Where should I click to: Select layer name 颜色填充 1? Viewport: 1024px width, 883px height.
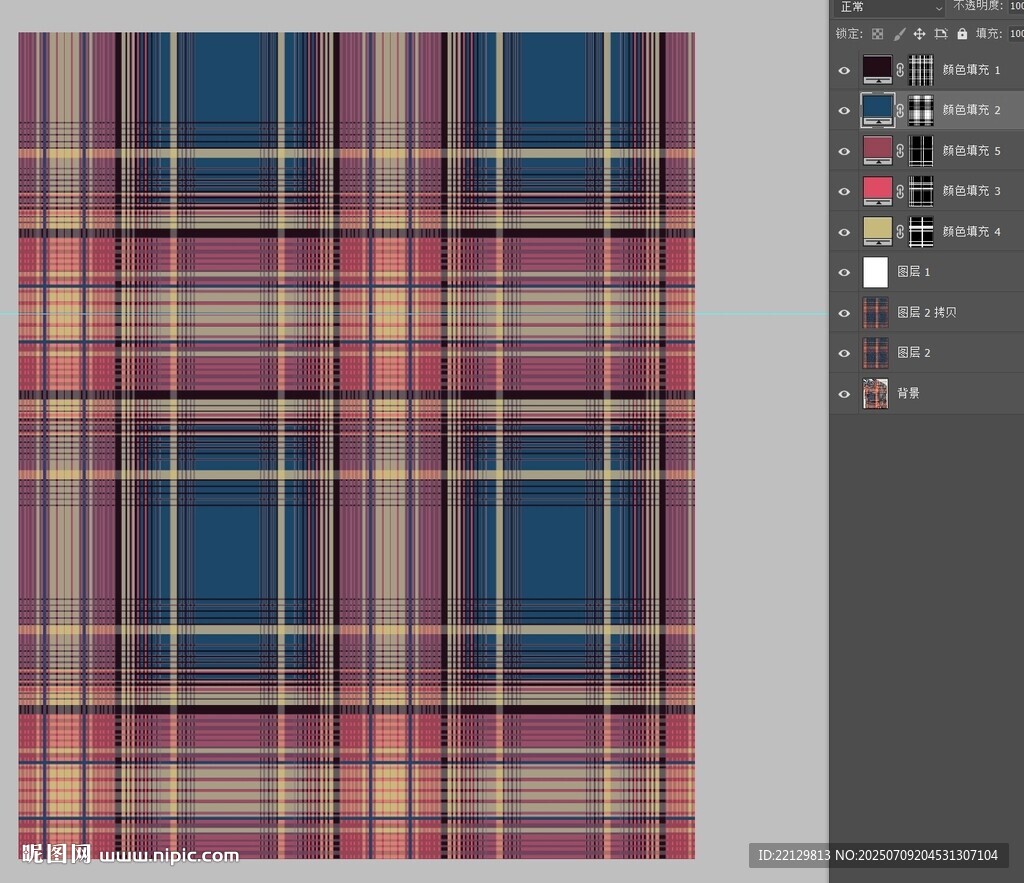click(x=971, y=70)
